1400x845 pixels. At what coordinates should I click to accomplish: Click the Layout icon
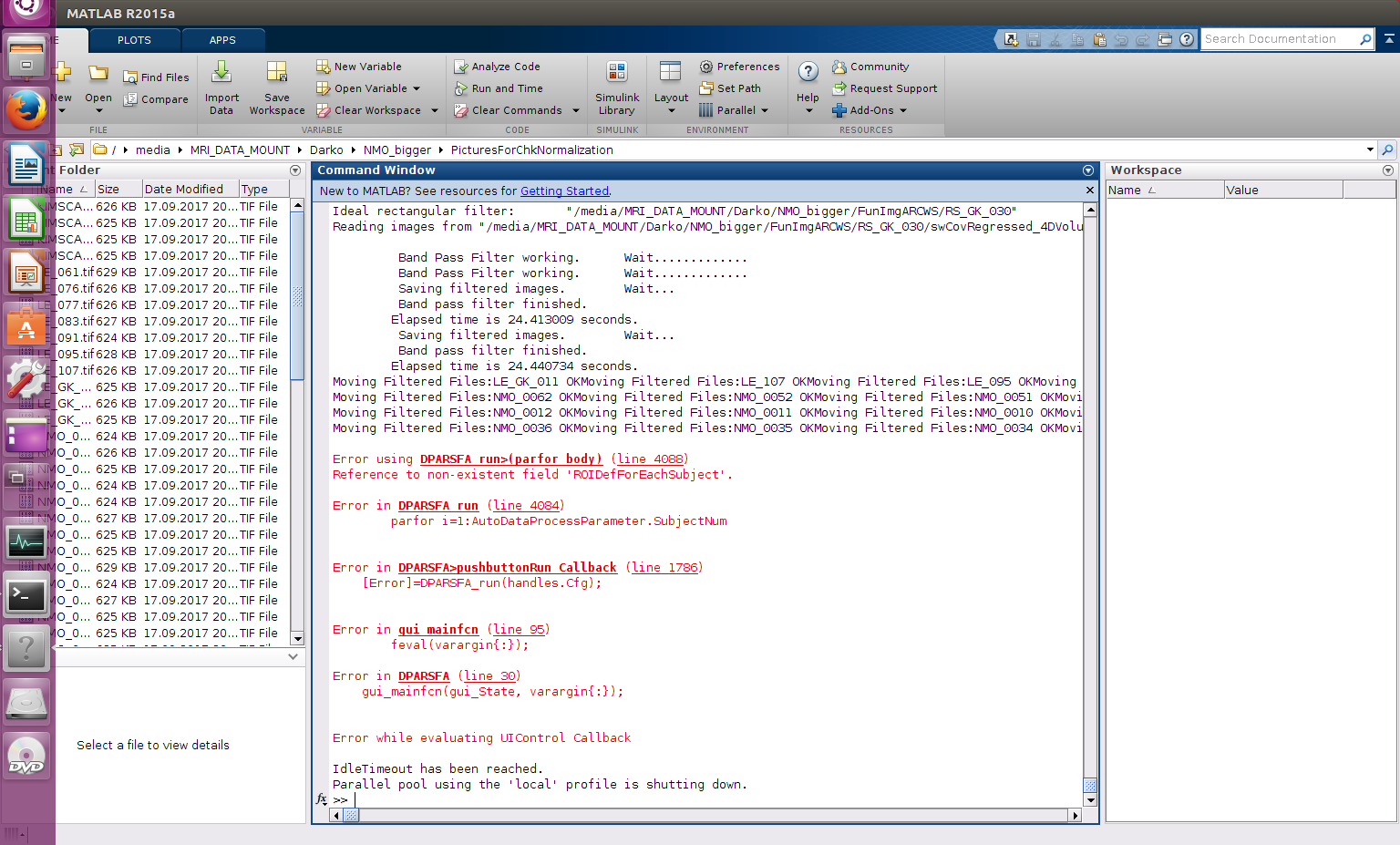click(x=671, y=72)
